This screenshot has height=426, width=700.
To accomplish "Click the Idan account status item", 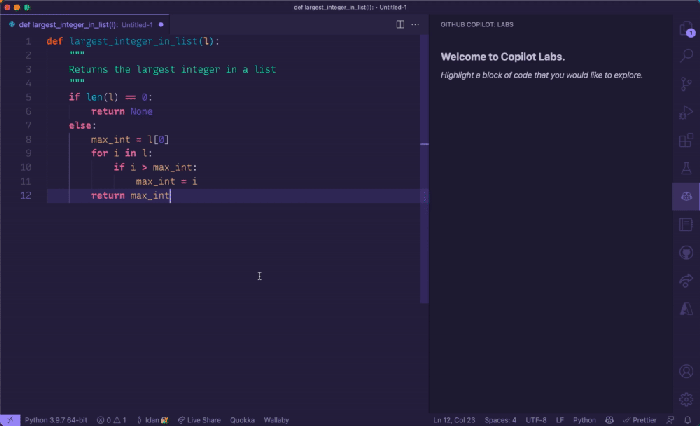I will click(x=152, y=420).
